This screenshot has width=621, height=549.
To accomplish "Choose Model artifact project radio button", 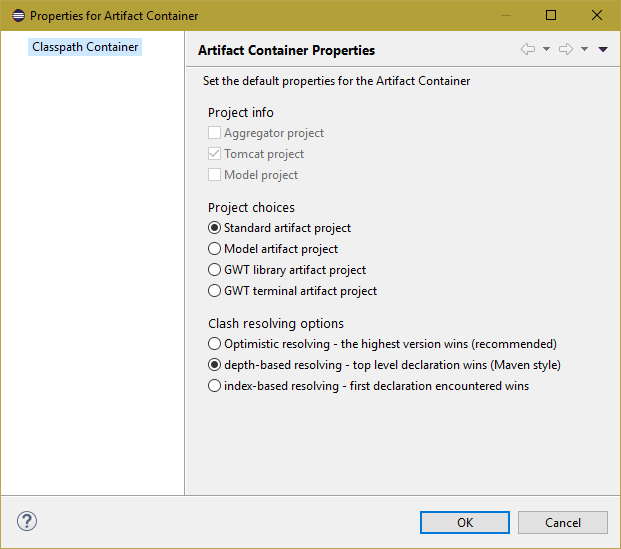I will coord(214,249).
